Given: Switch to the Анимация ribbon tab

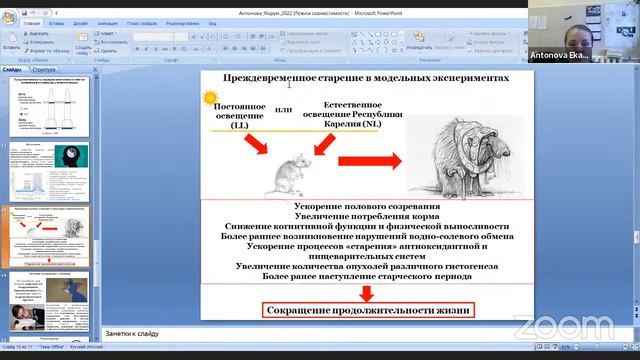Looking at the screenshot, I should coord(107,24).
